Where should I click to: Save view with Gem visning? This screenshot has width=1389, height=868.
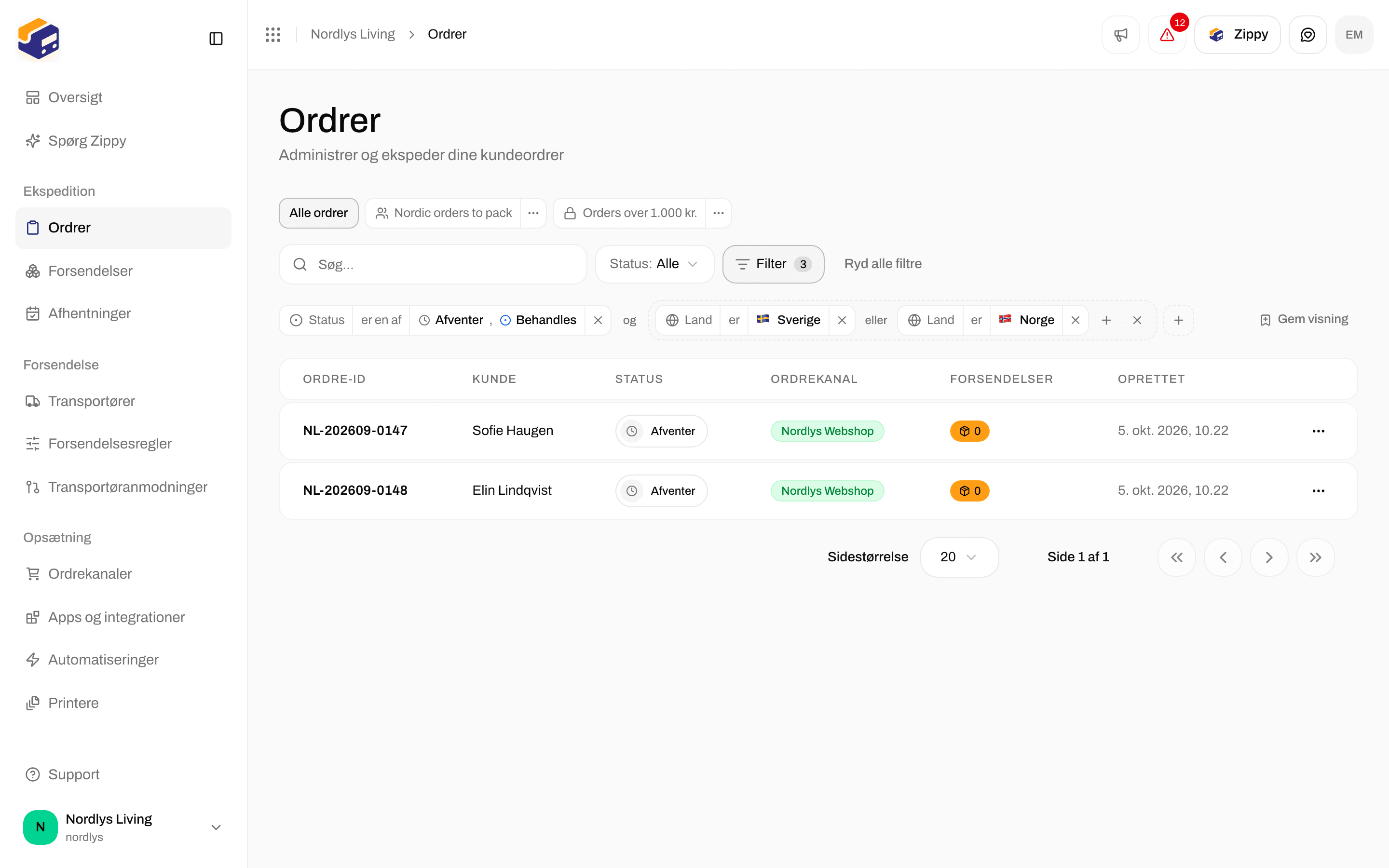(1304, 319)
